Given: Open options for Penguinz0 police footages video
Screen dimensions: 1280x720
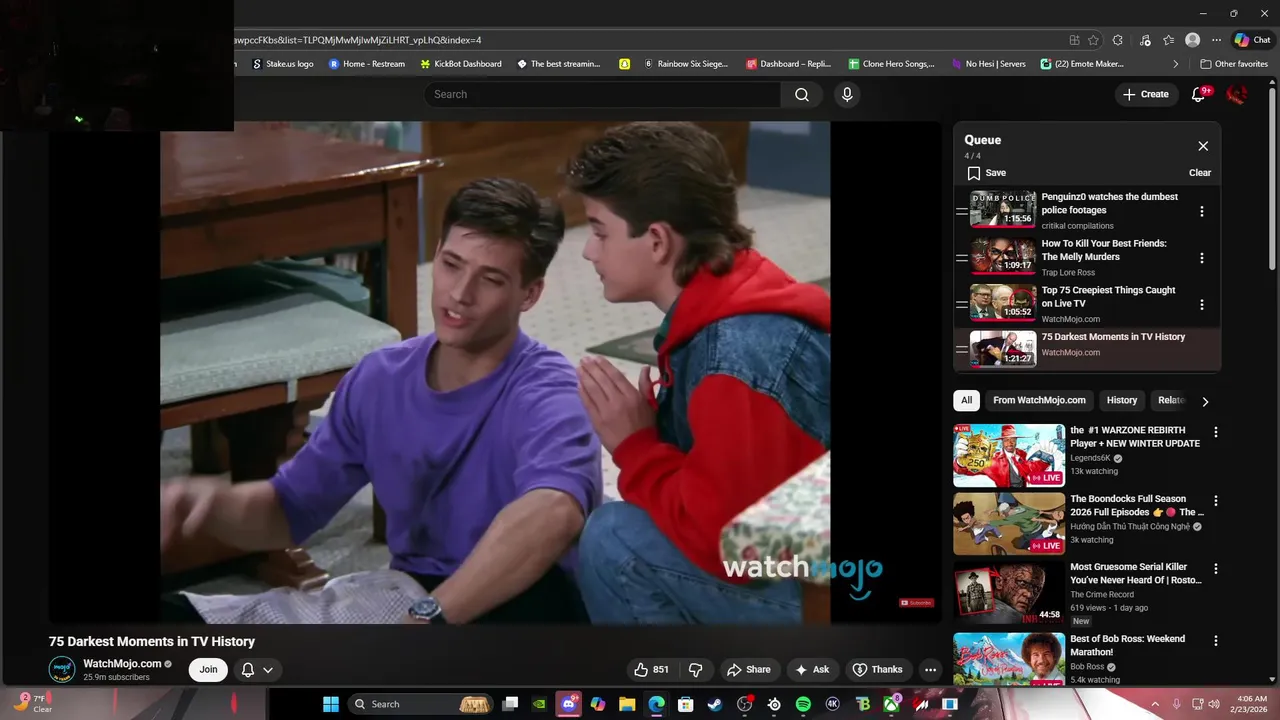Looking at the screenshot, I should coord(1202,211).
